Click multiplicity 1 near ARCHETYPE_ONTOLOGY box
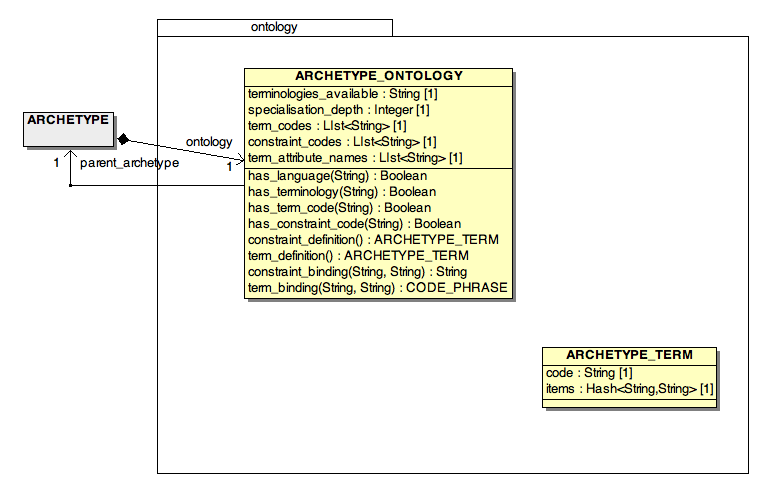Viewport: 760px width, 485px height. coord(229,167)
